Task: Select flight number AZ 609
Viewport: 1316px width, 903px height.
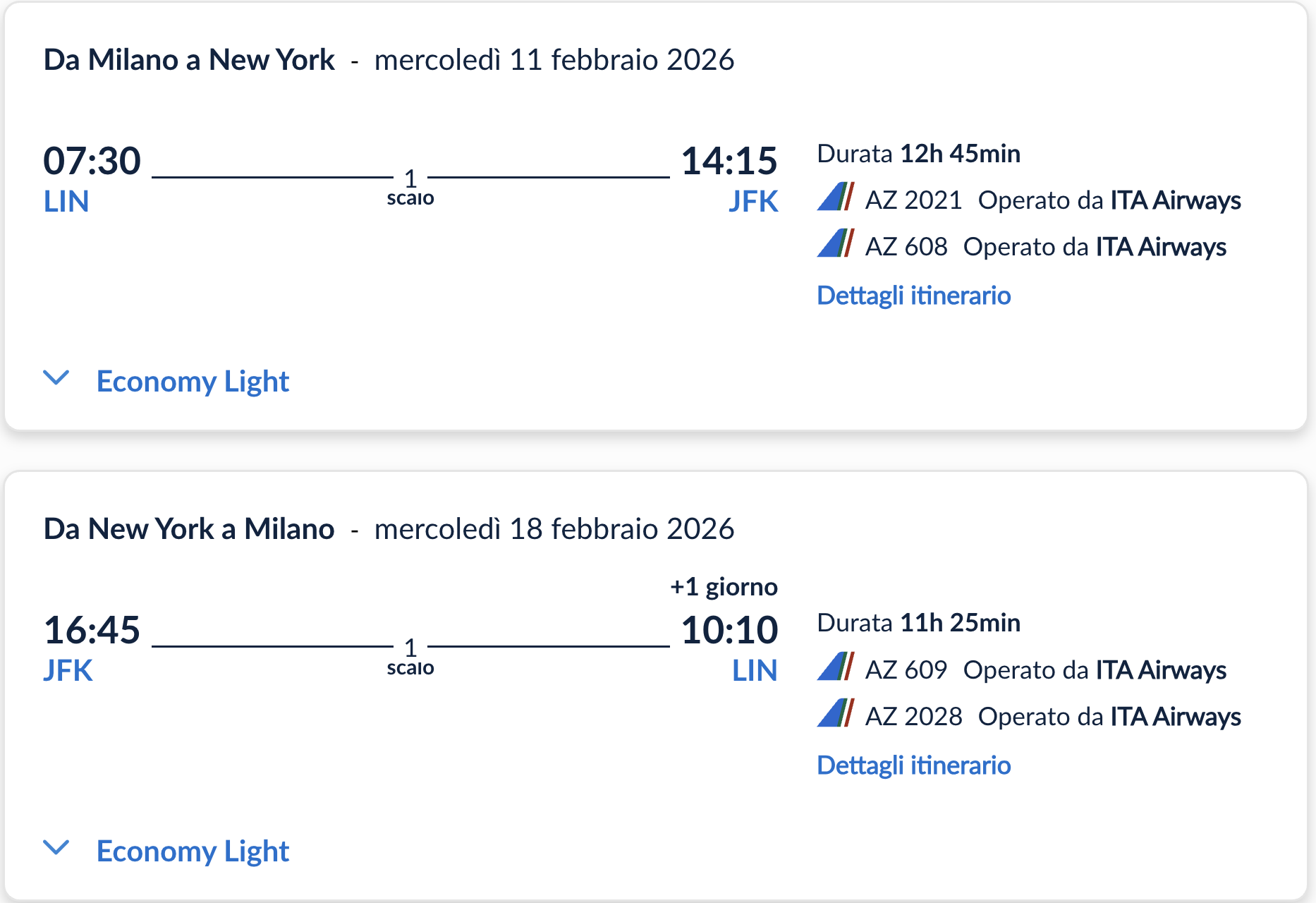Action: point(906,669)
